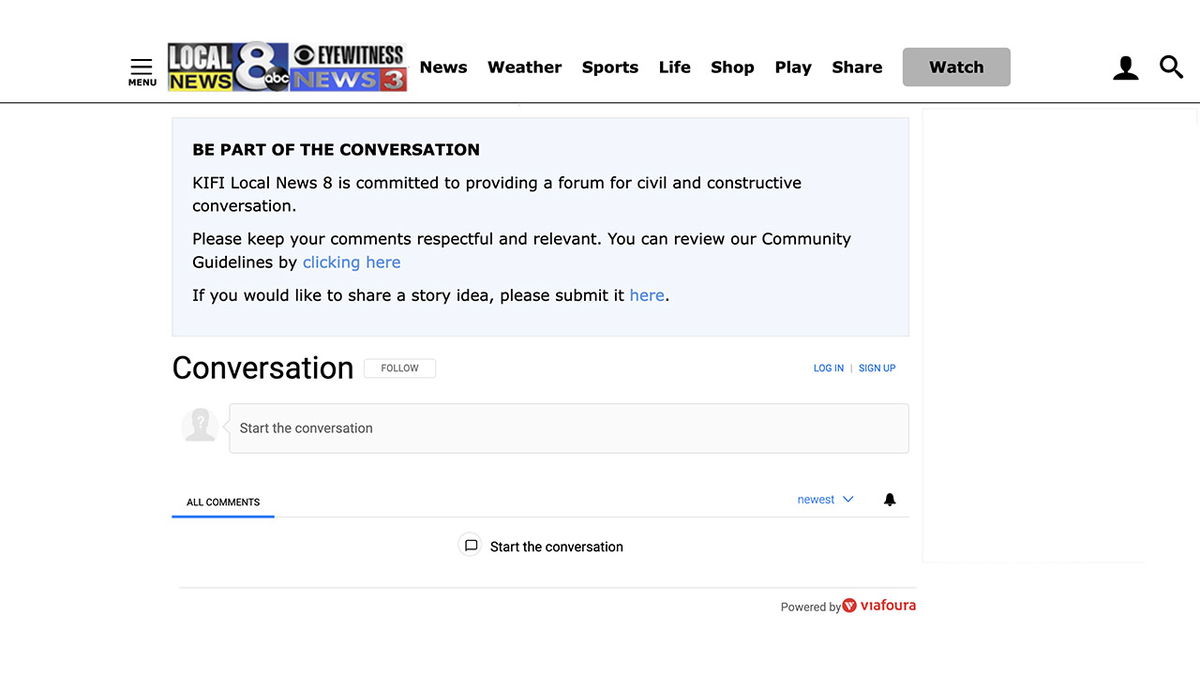Screen dimensions: 1200x675
Task: Click the LOG IN link
Action: coord(828,368)
